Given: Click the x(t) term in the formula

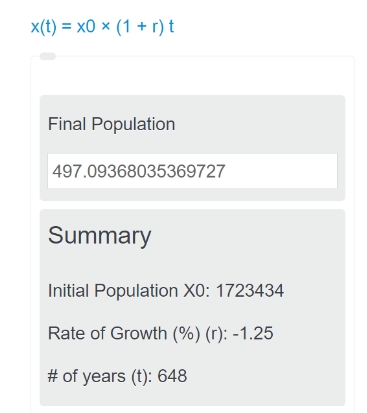Looking at the screenshot, I should [x=44, y=26].
